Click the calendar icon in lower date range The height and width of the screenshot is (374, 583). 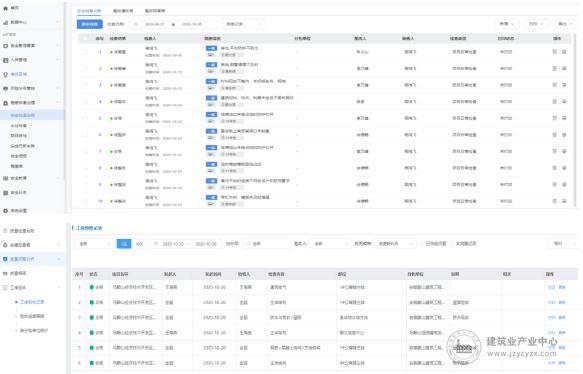[x=156, y=244]
